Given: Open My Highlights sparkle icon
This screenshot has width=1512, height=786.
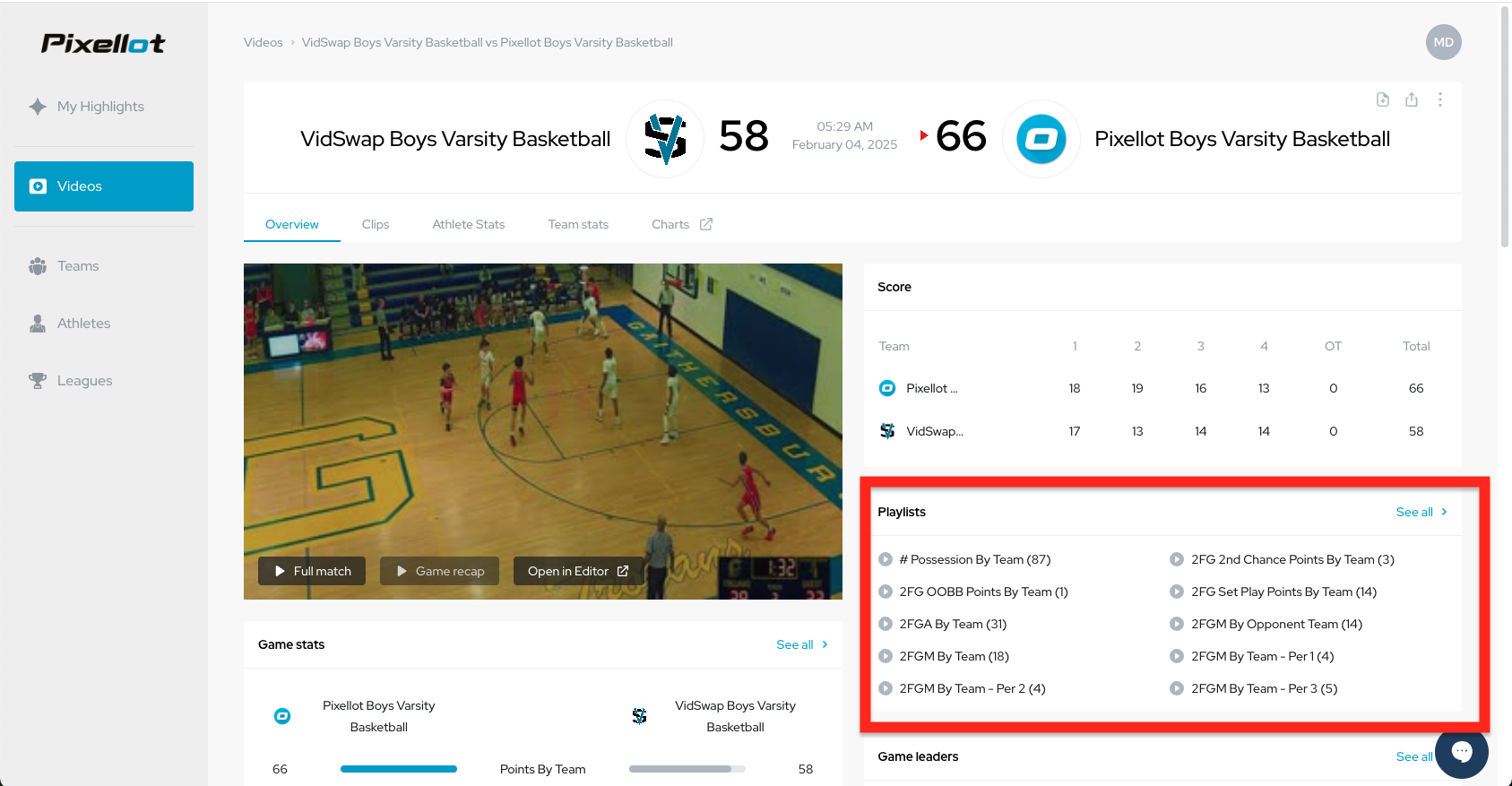Looking at the screenshot, I should pos(38,107).
